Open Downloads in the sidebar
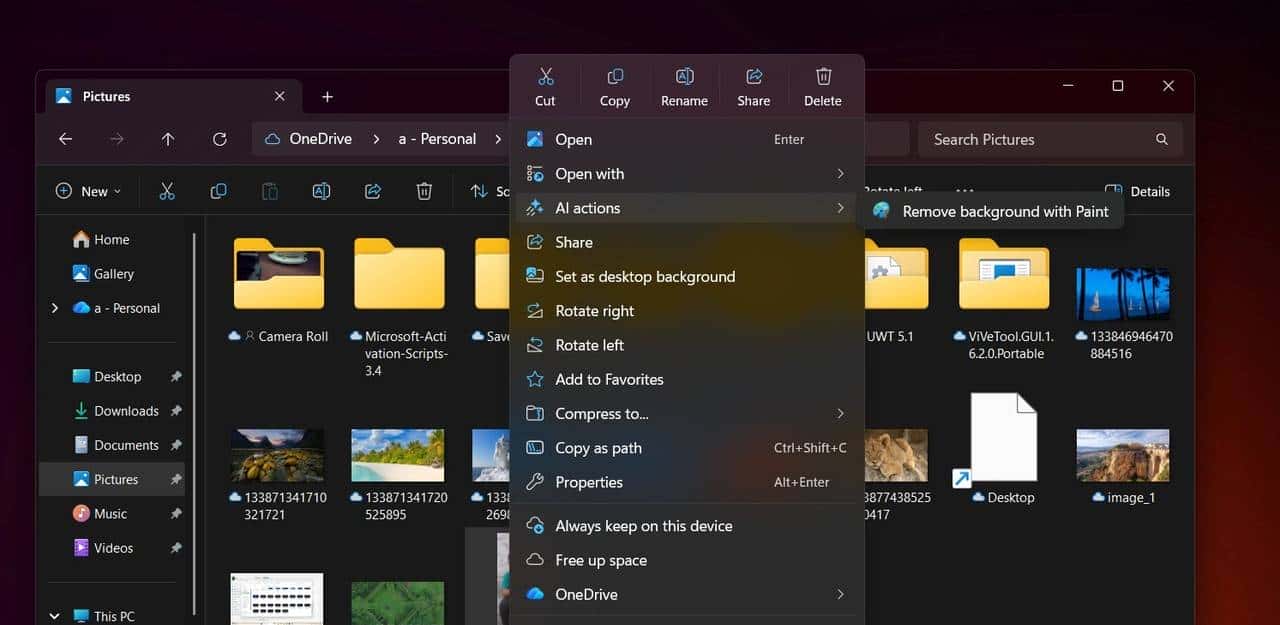This screenshot has height=625, width=1280. (126, 411)
